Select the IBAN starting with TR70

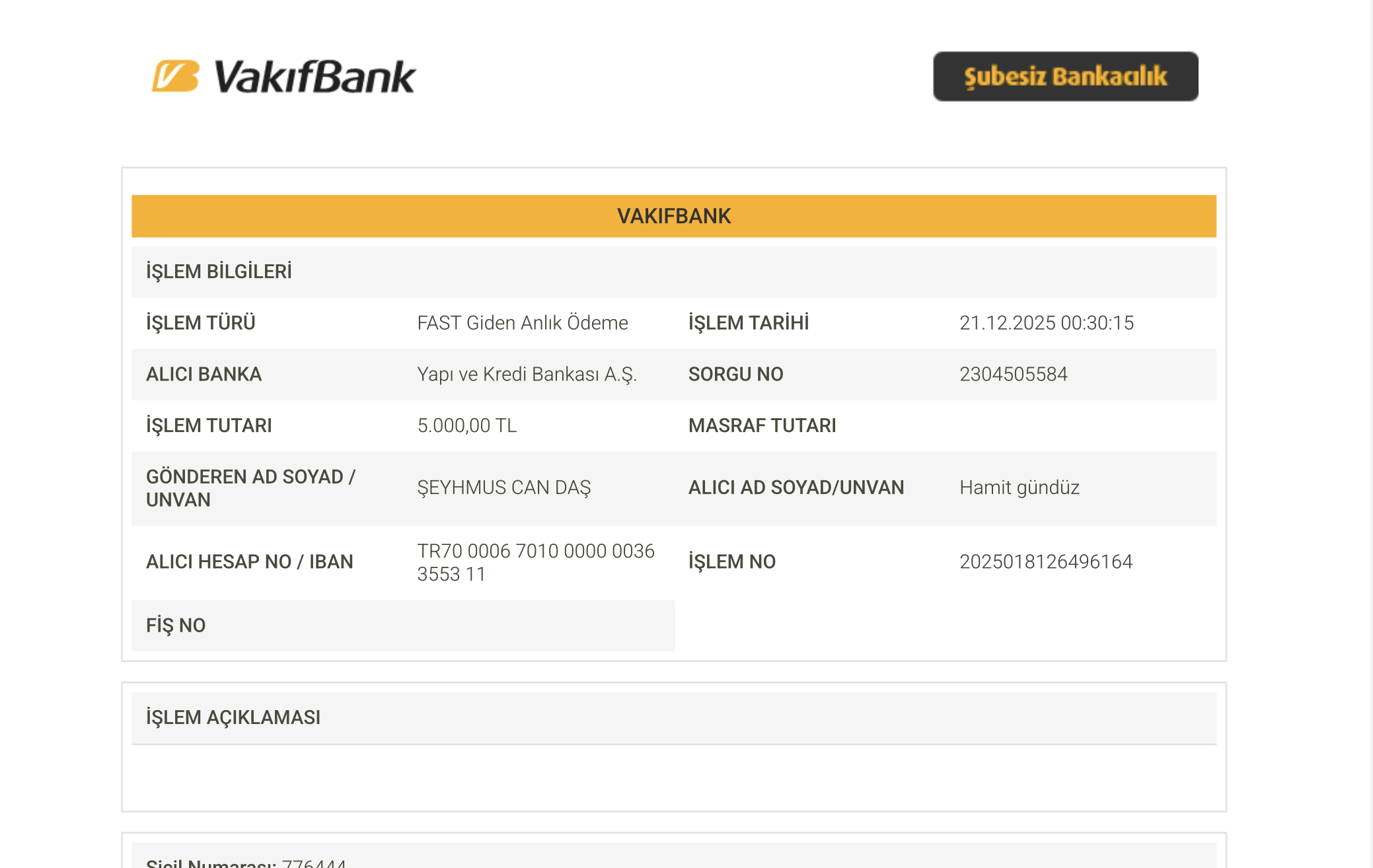coord(536,562)
